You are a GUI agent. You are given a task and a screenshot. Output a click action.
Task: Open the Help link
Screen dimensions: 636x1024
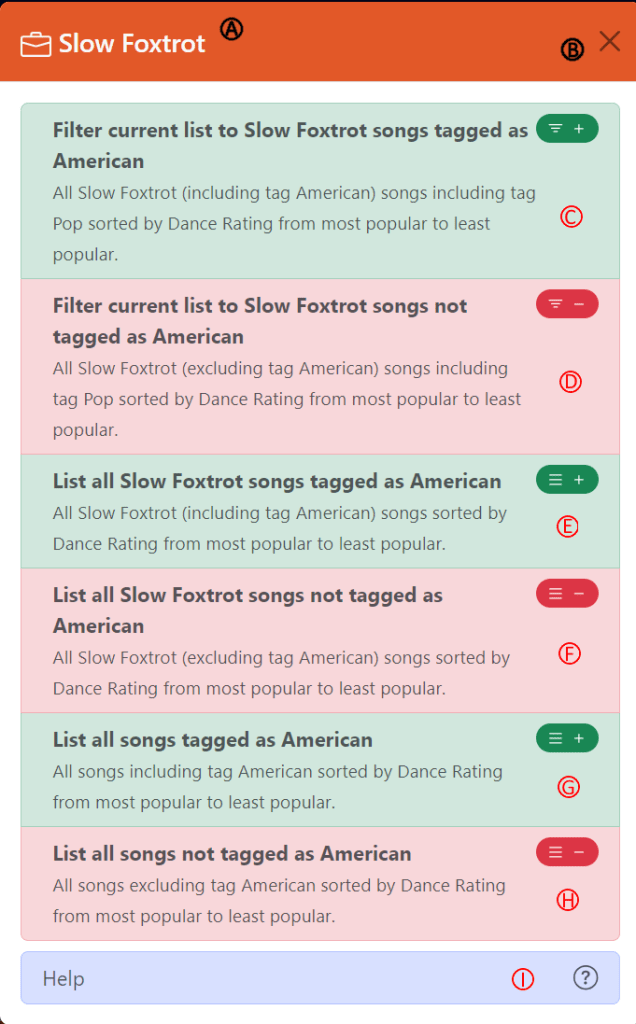coord(64,979)
